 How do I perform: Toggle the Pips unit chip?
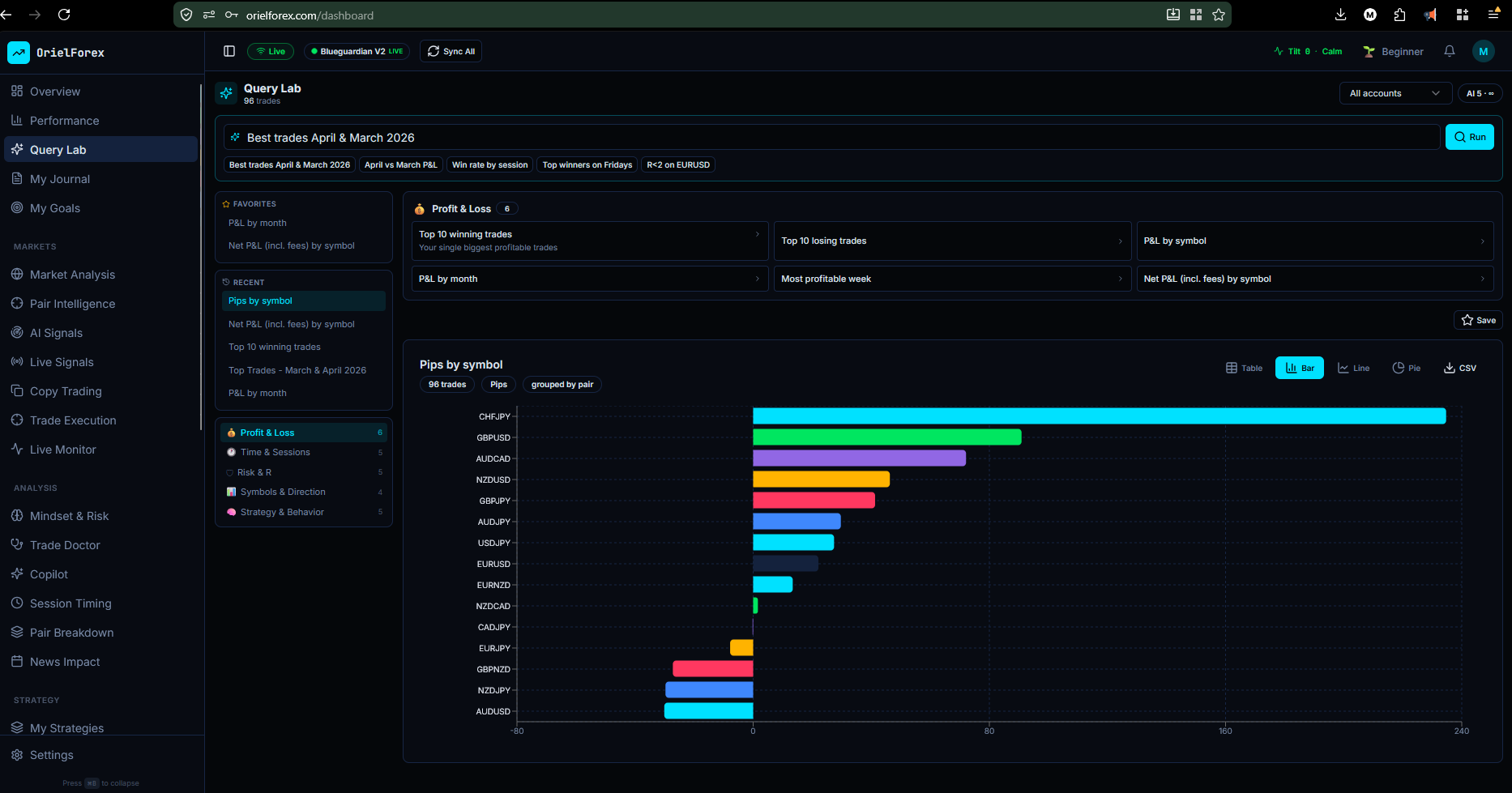coord(498,384)
